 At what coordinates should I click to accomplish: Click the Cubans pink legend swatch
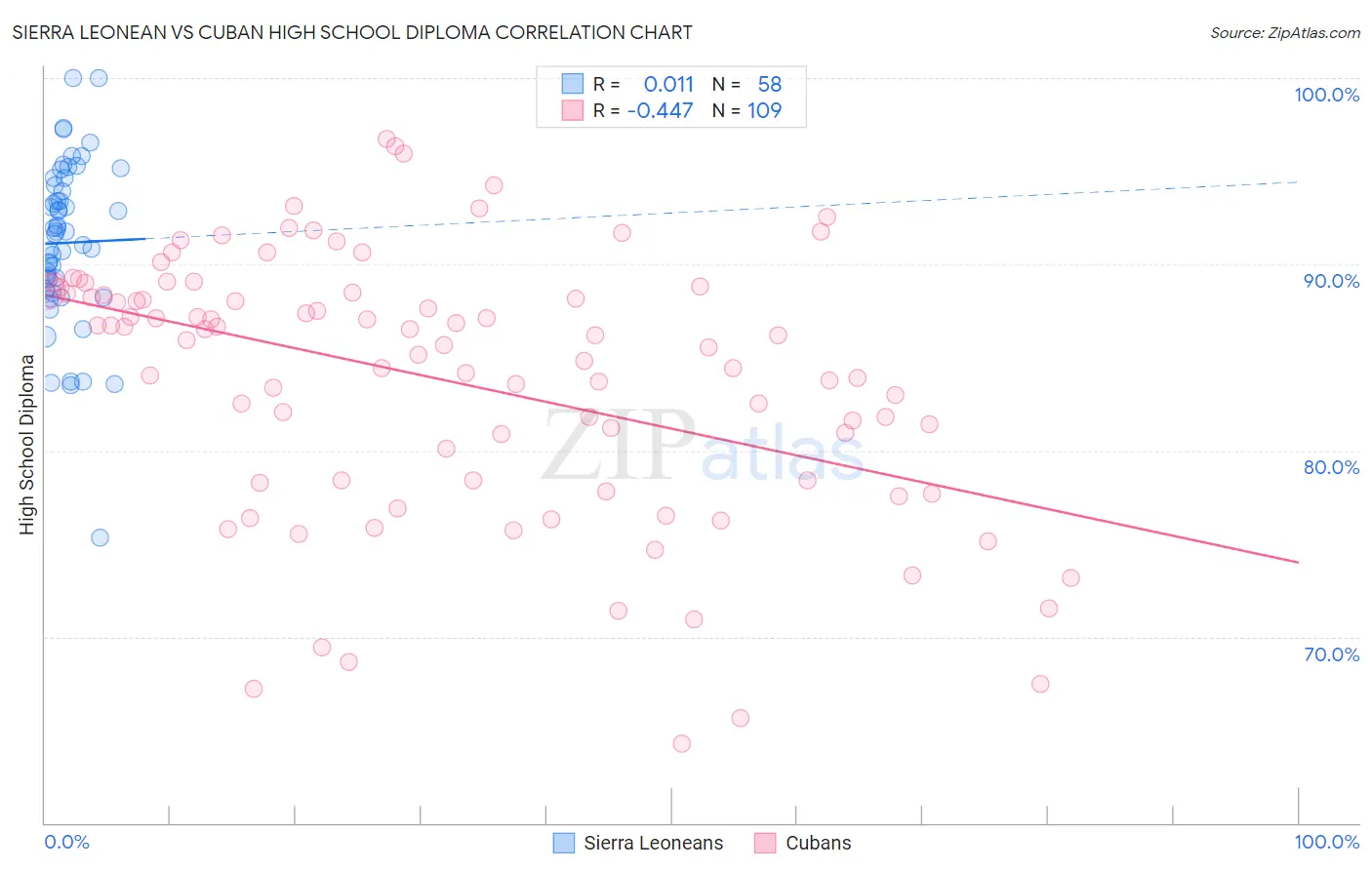[765, 843]
